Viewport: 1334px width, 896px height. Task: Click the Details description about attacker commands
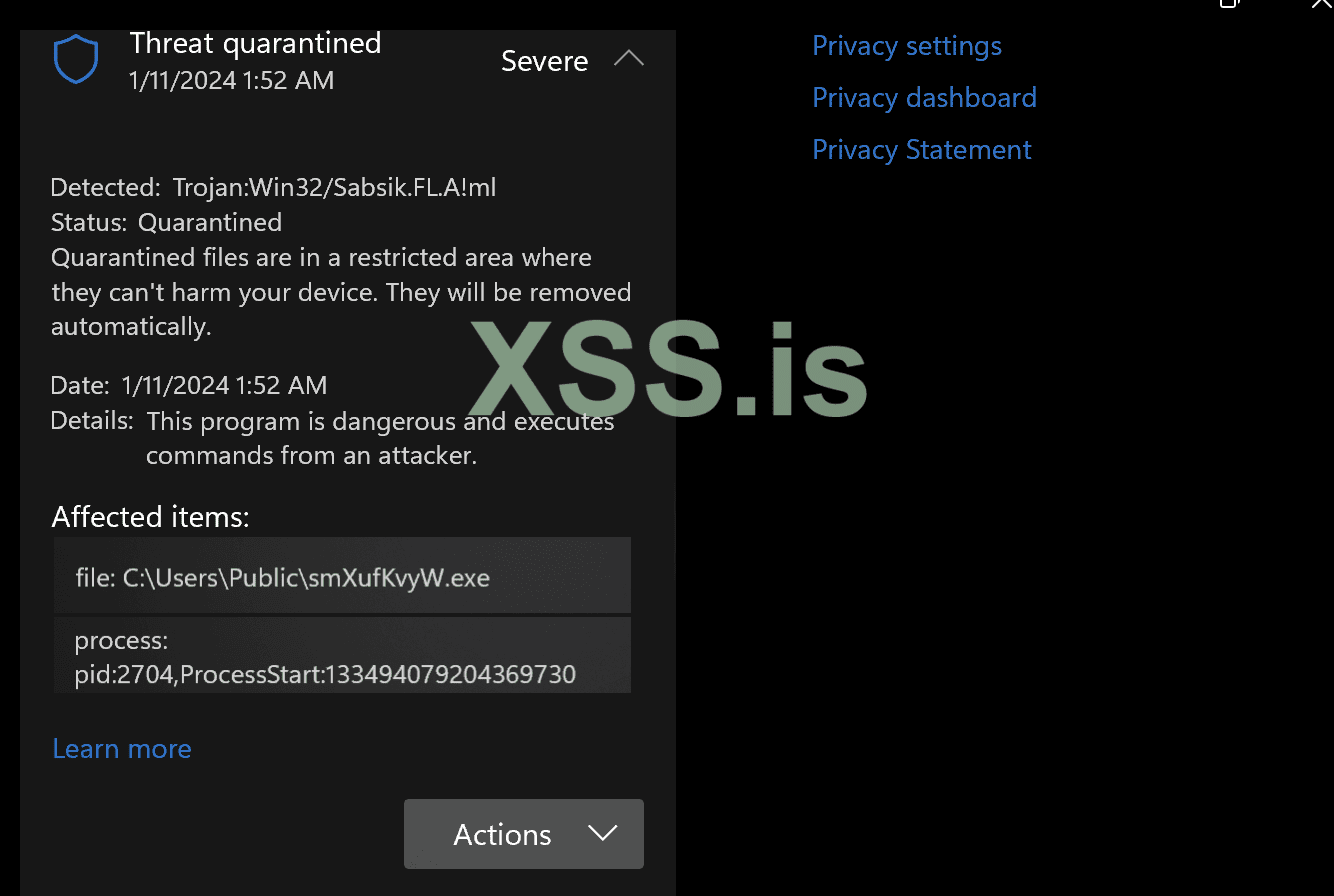point(380,438)
